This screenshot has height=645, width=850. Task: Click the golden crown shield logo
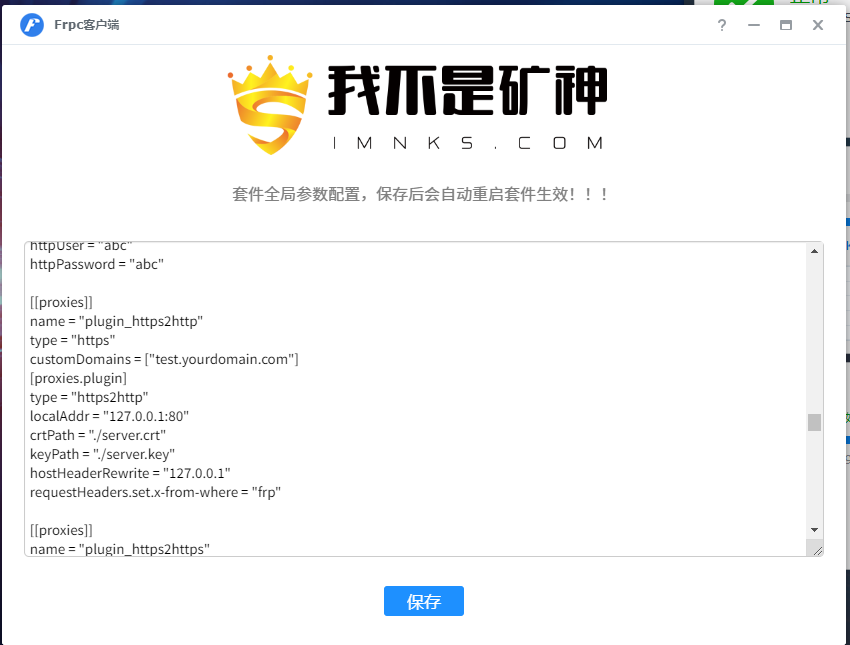click(x=270, y=105)
